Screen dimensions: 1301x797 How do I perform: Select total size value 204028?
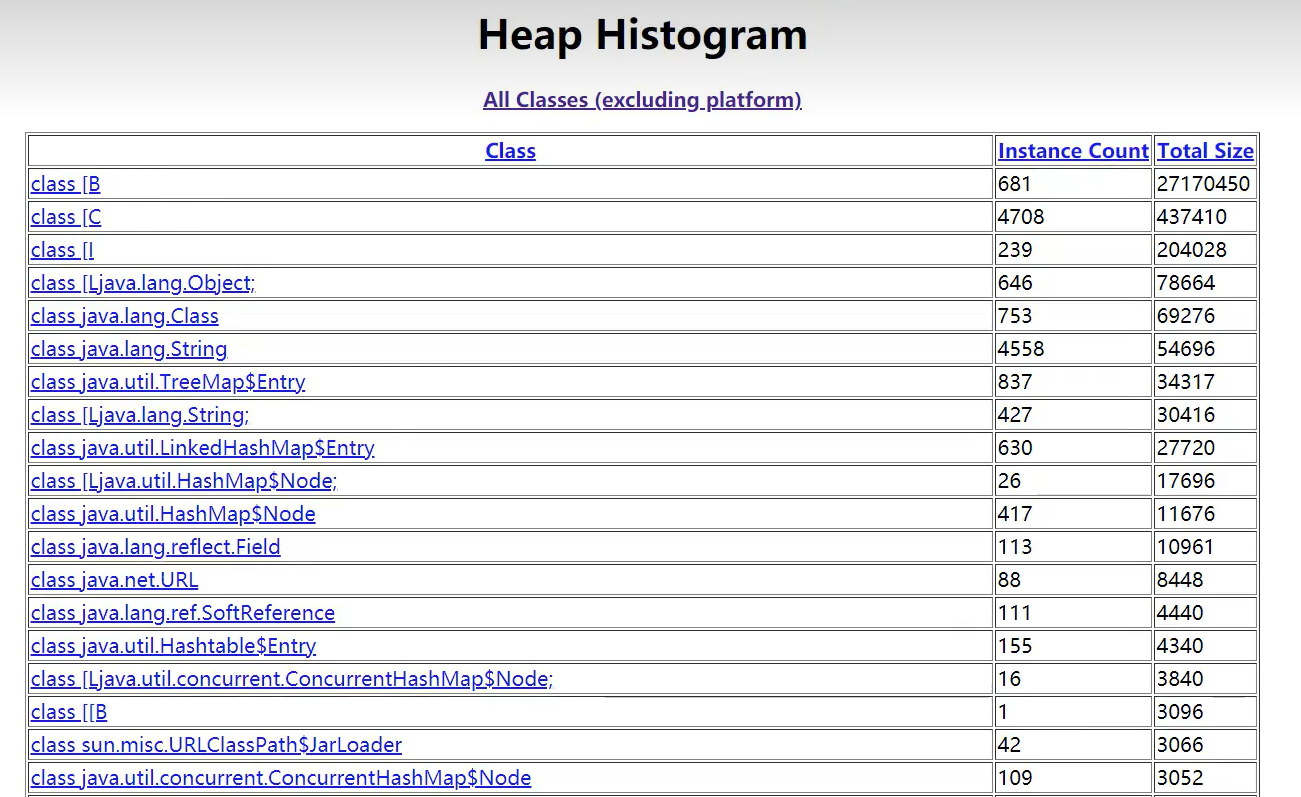(x=1192, y=250)
